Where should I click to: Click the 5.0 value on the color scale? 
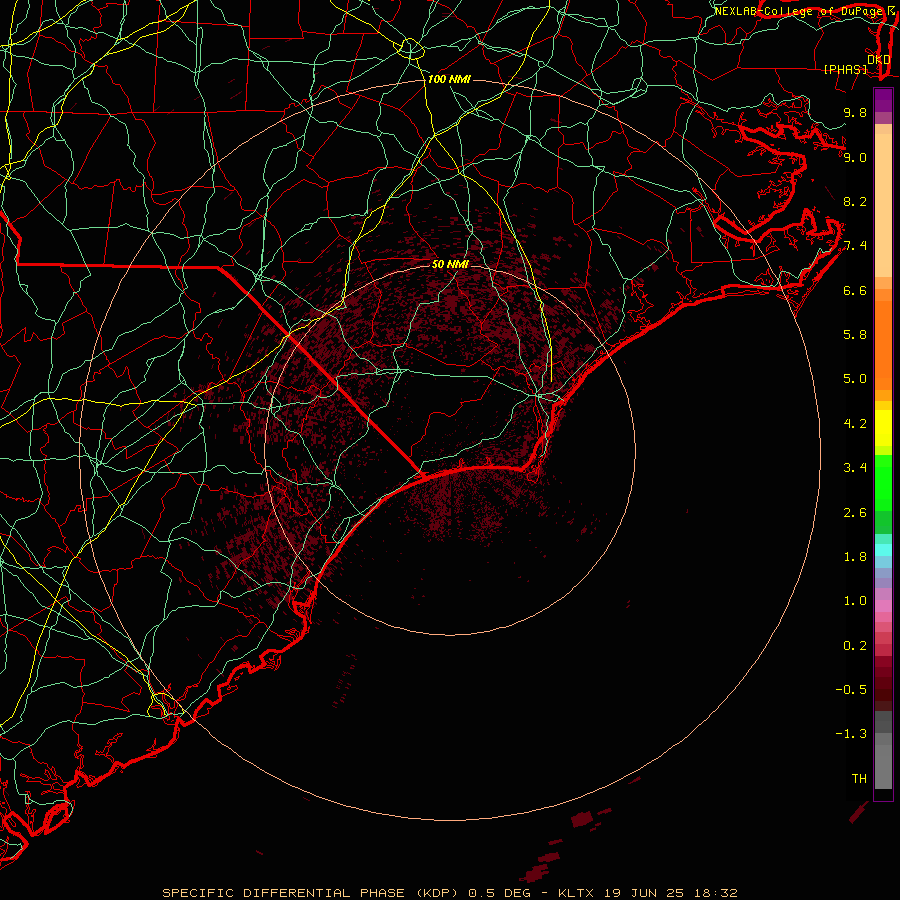pos(855,379)
